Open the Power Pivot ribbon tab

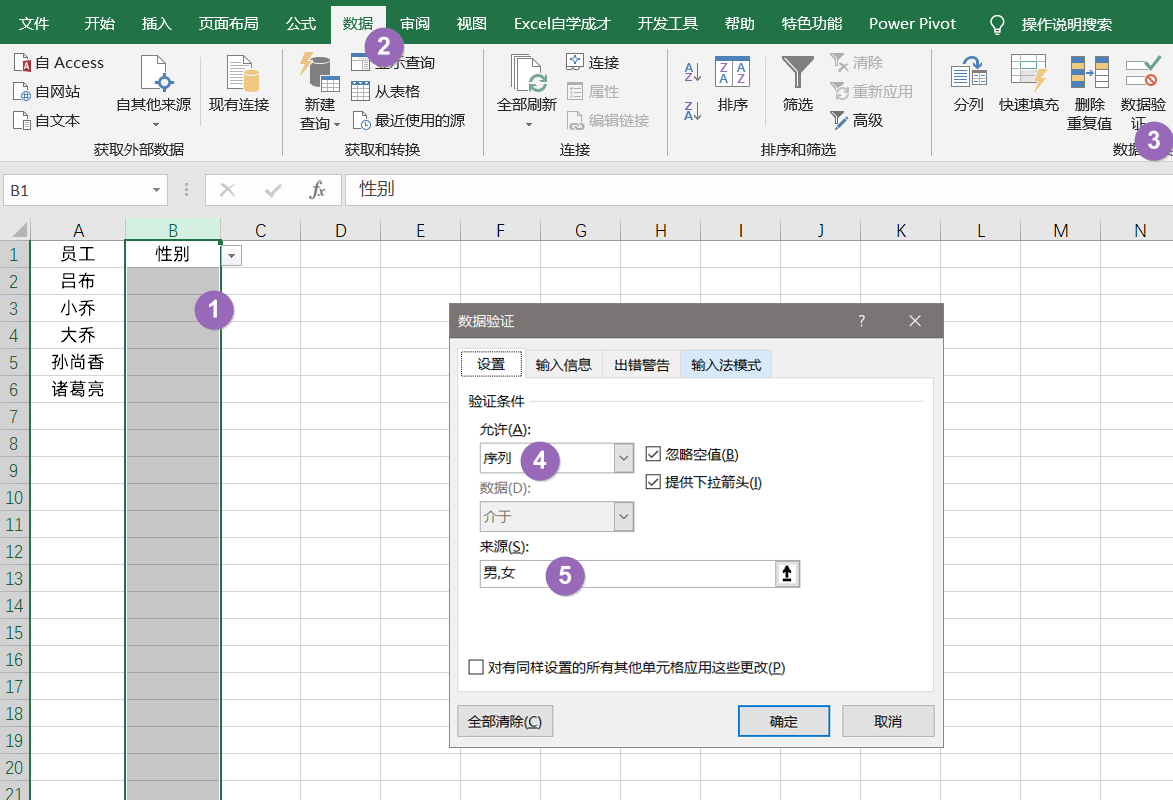pyautogui.click(x=911, y=23)
